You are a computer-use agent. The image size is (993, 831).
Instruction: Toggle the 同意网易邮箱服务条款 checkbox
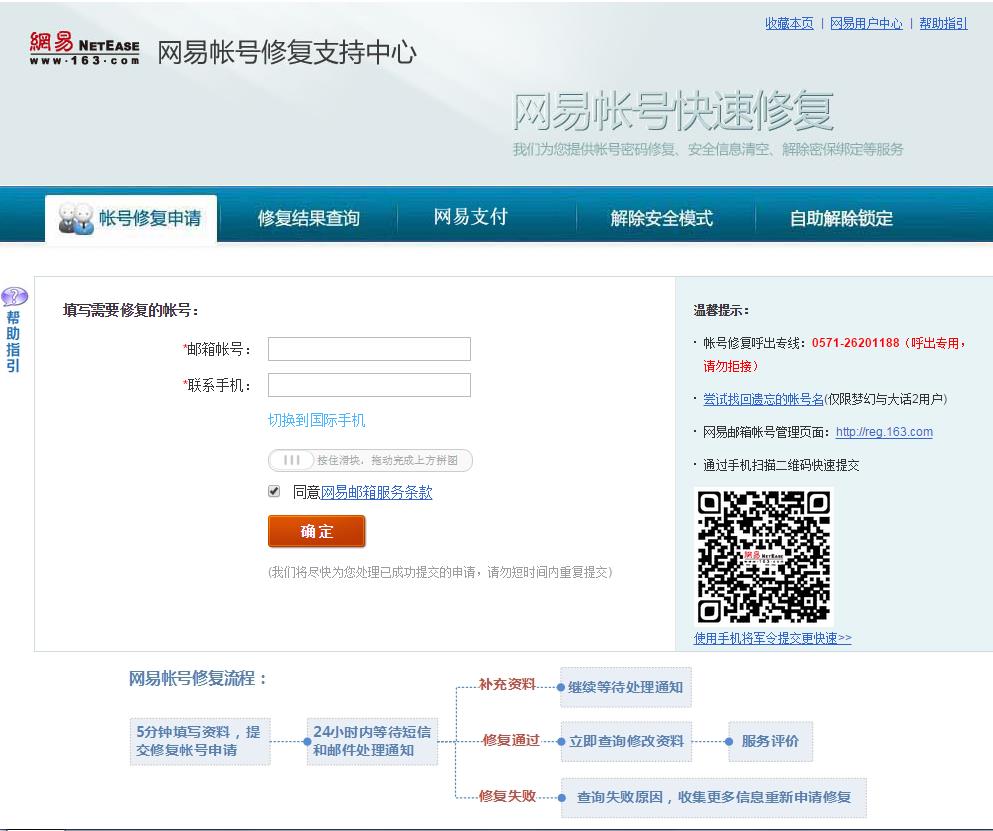[x=274, y=492]
